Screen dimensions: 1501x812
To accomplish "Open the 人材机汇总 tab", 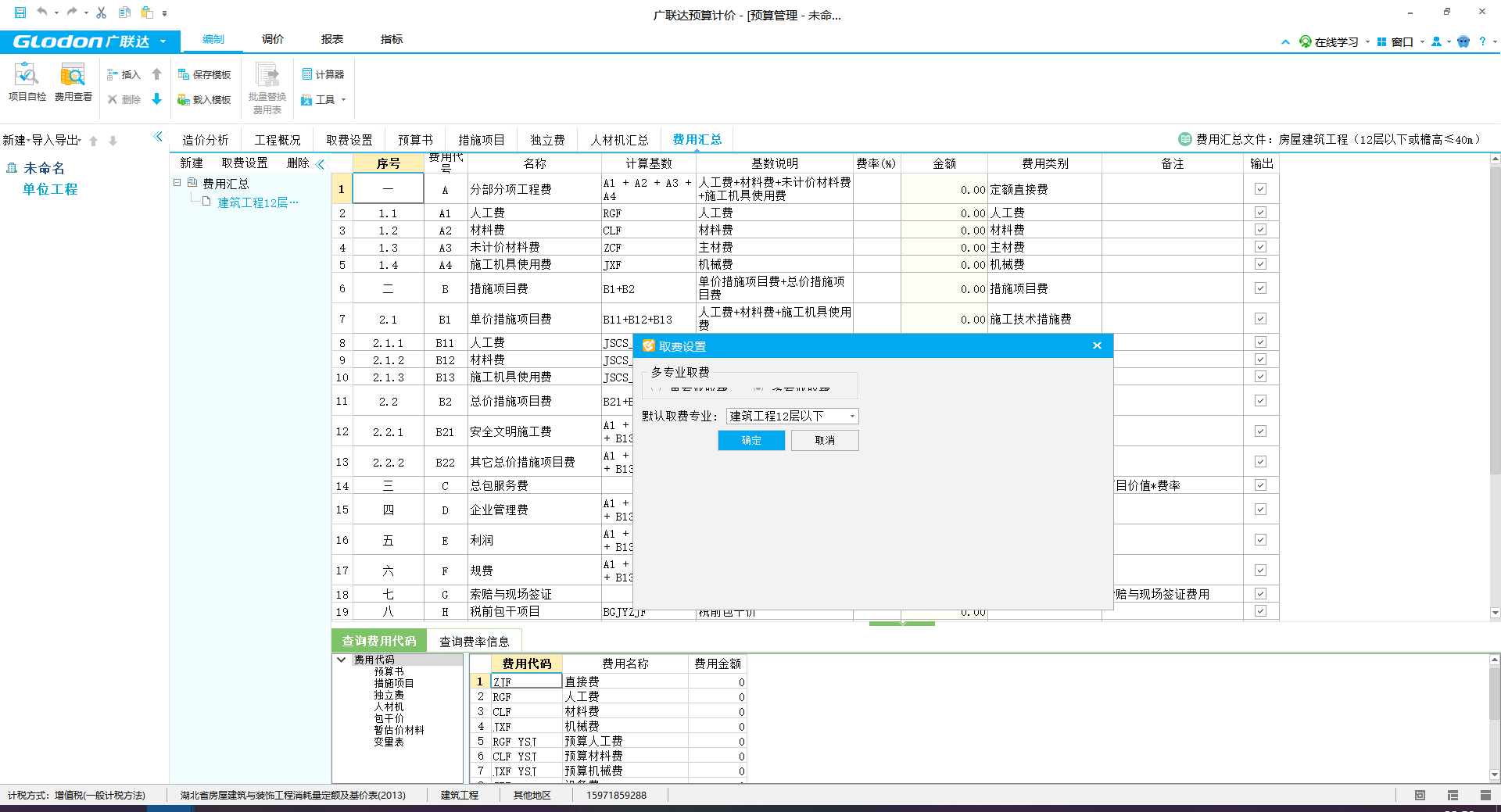I will [619, 140].
